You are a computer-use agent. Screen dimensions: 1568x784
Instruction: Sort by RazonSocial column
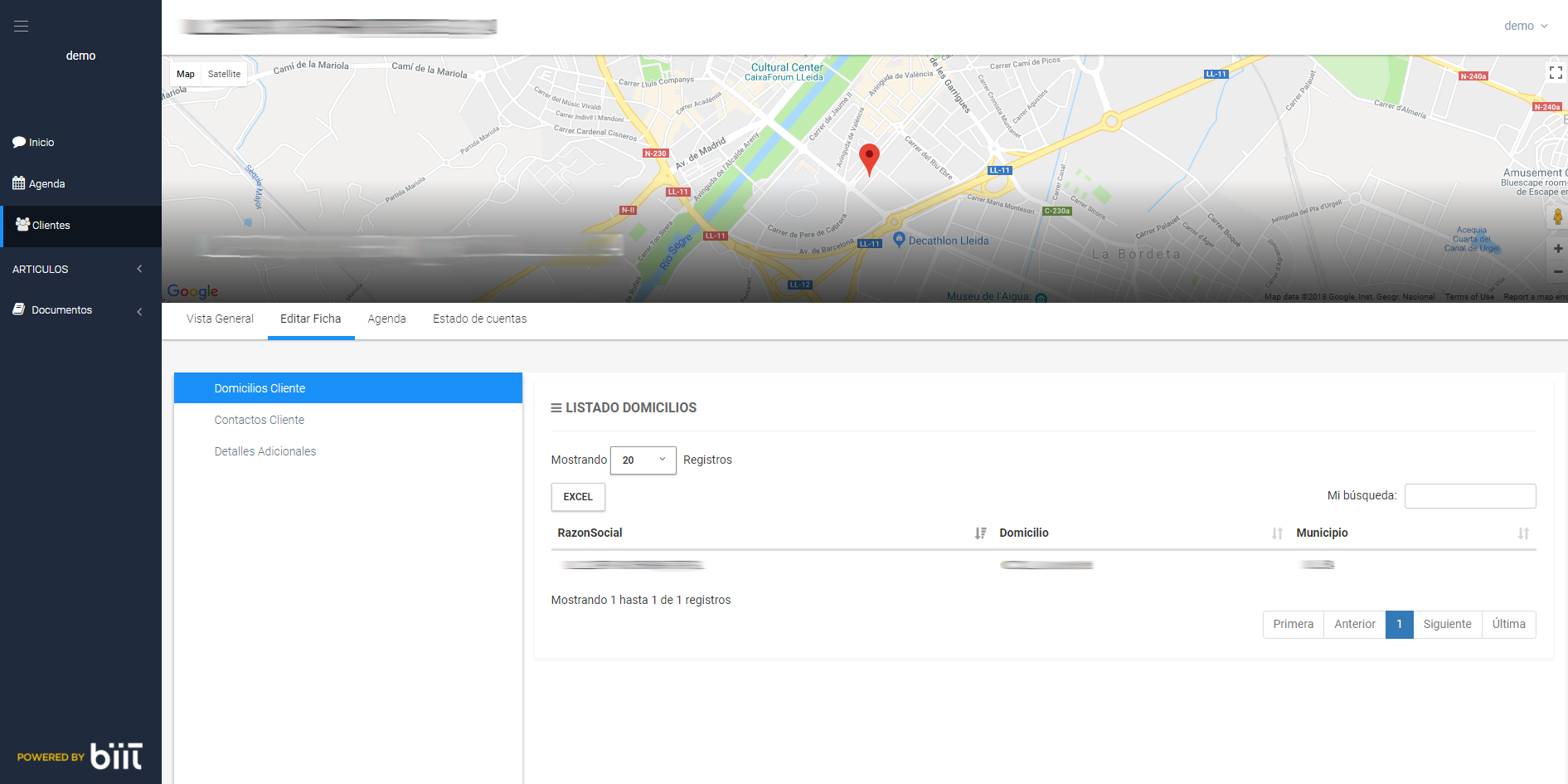(772, 533)
